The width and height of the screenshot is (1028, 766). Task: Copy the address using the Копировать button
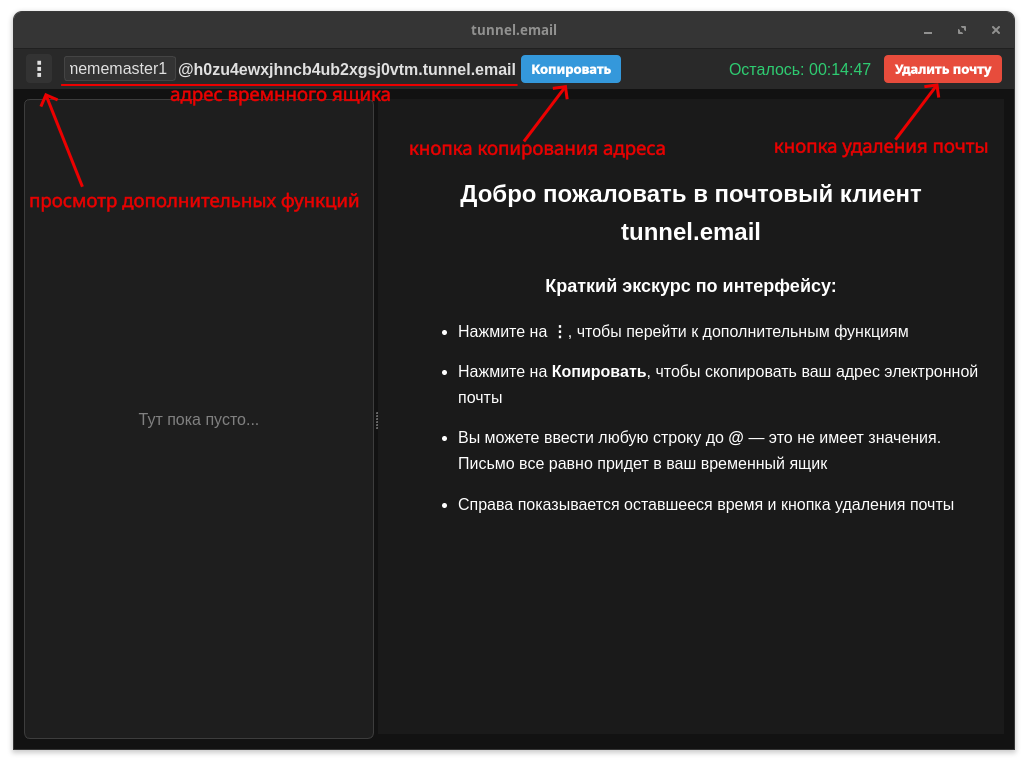click(570, 69)
